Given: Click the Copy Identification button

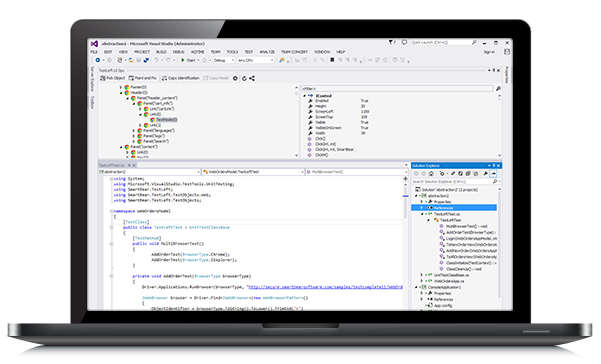Looking at the screenshot, I should tap(181, 78).
